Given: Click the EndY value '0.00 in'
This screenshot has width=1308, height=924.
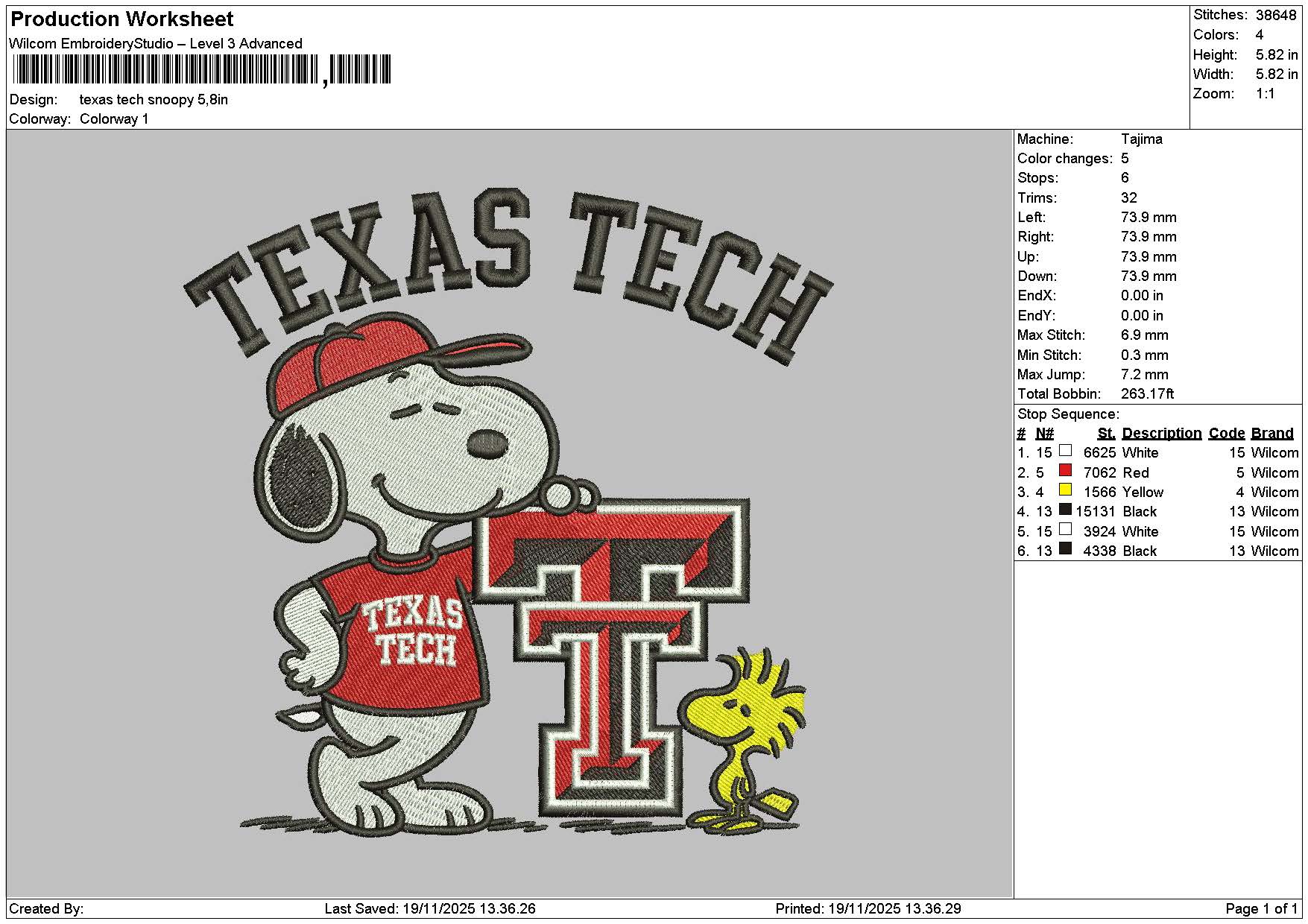Looking at the screenshot, I should pos(1142,315).
